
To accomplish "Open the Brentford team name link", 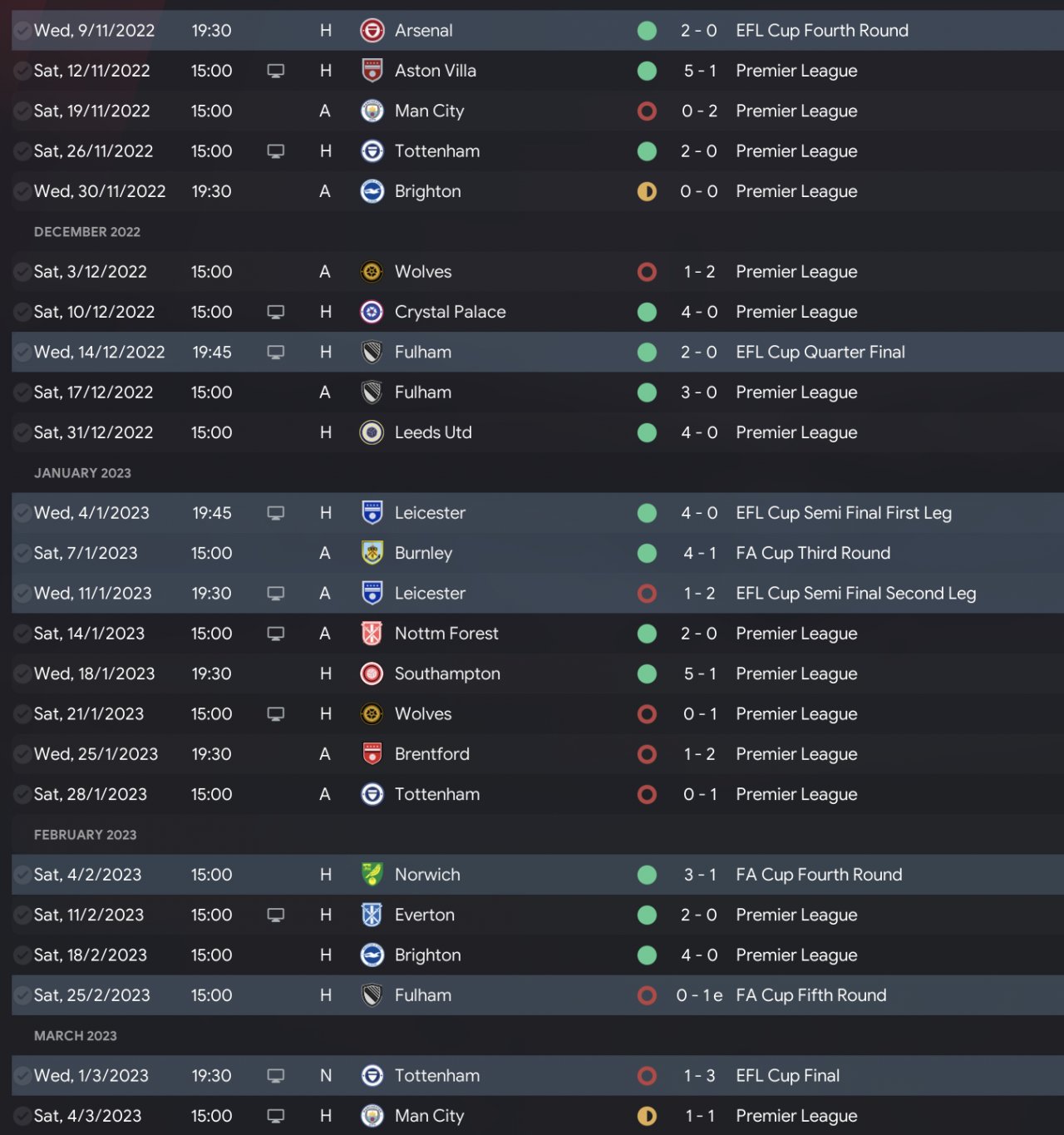I will (431, 754).
